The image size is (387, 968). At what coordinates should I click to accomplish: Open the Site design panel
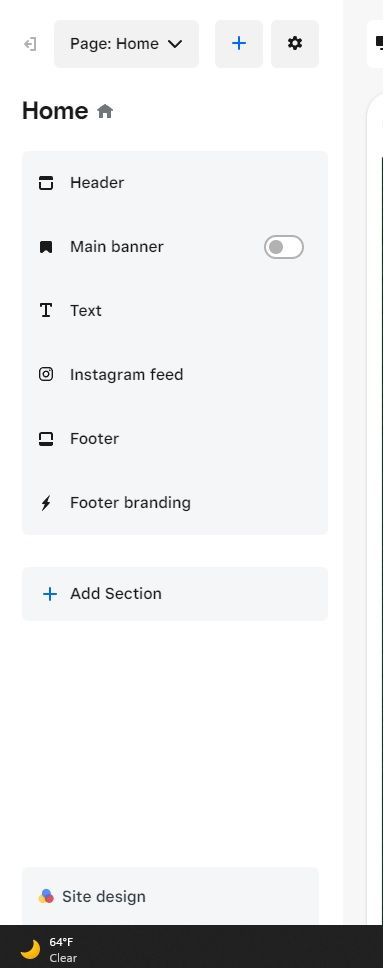170,896
